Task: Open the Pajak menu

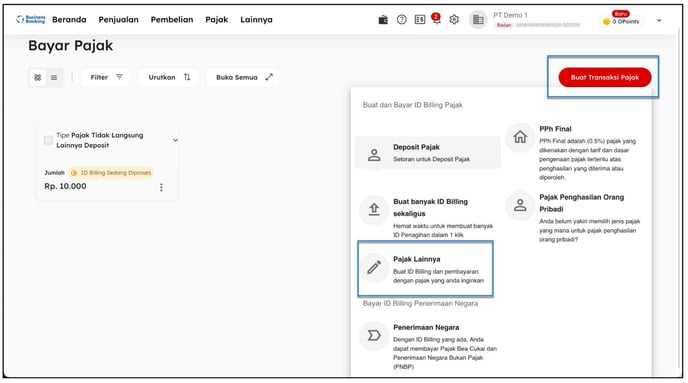Action: (x=217, y=20)
